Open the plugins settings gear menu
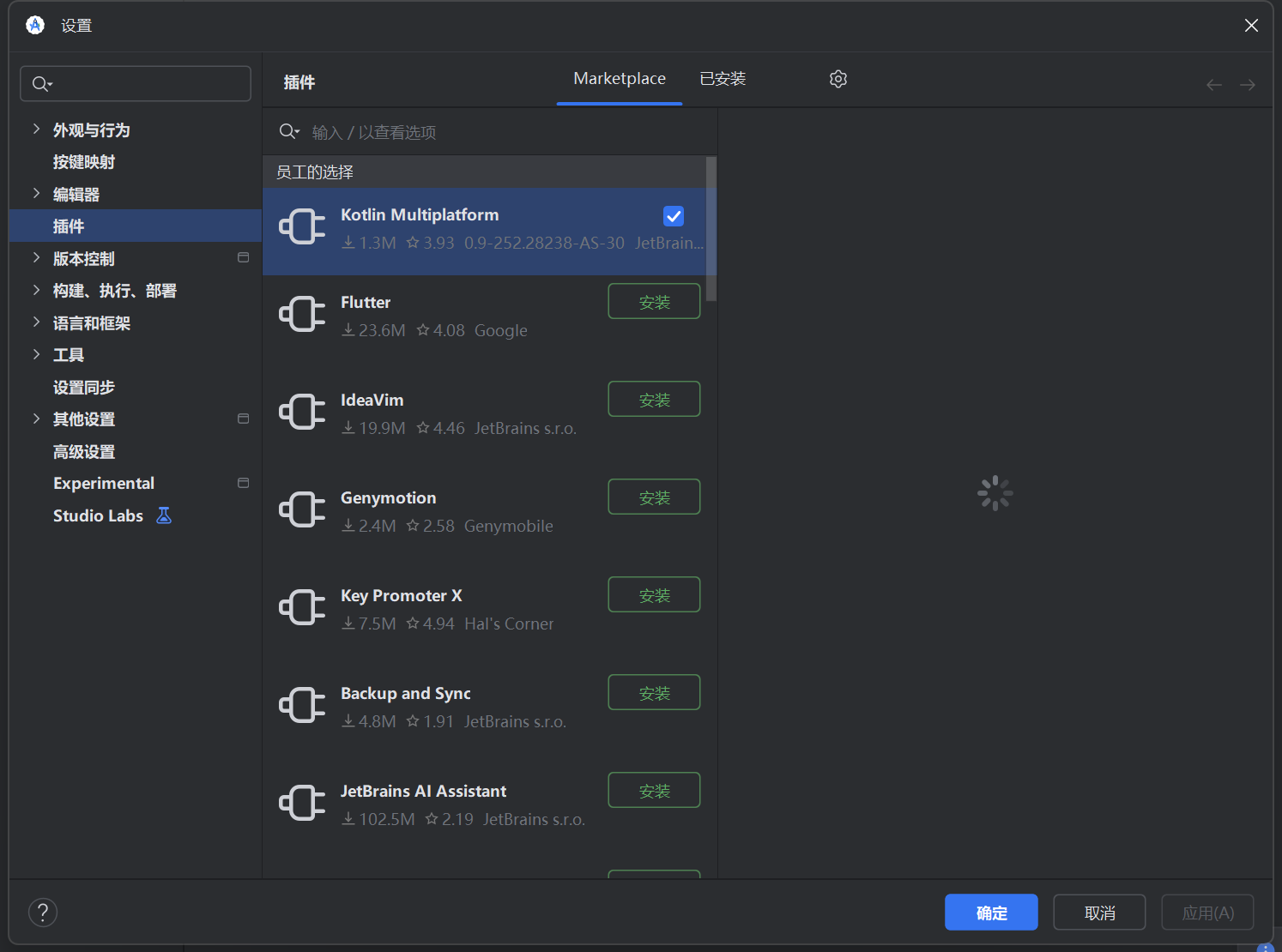Image resolution: width=1282 pixels, height=952 pixels. (838, 79)
